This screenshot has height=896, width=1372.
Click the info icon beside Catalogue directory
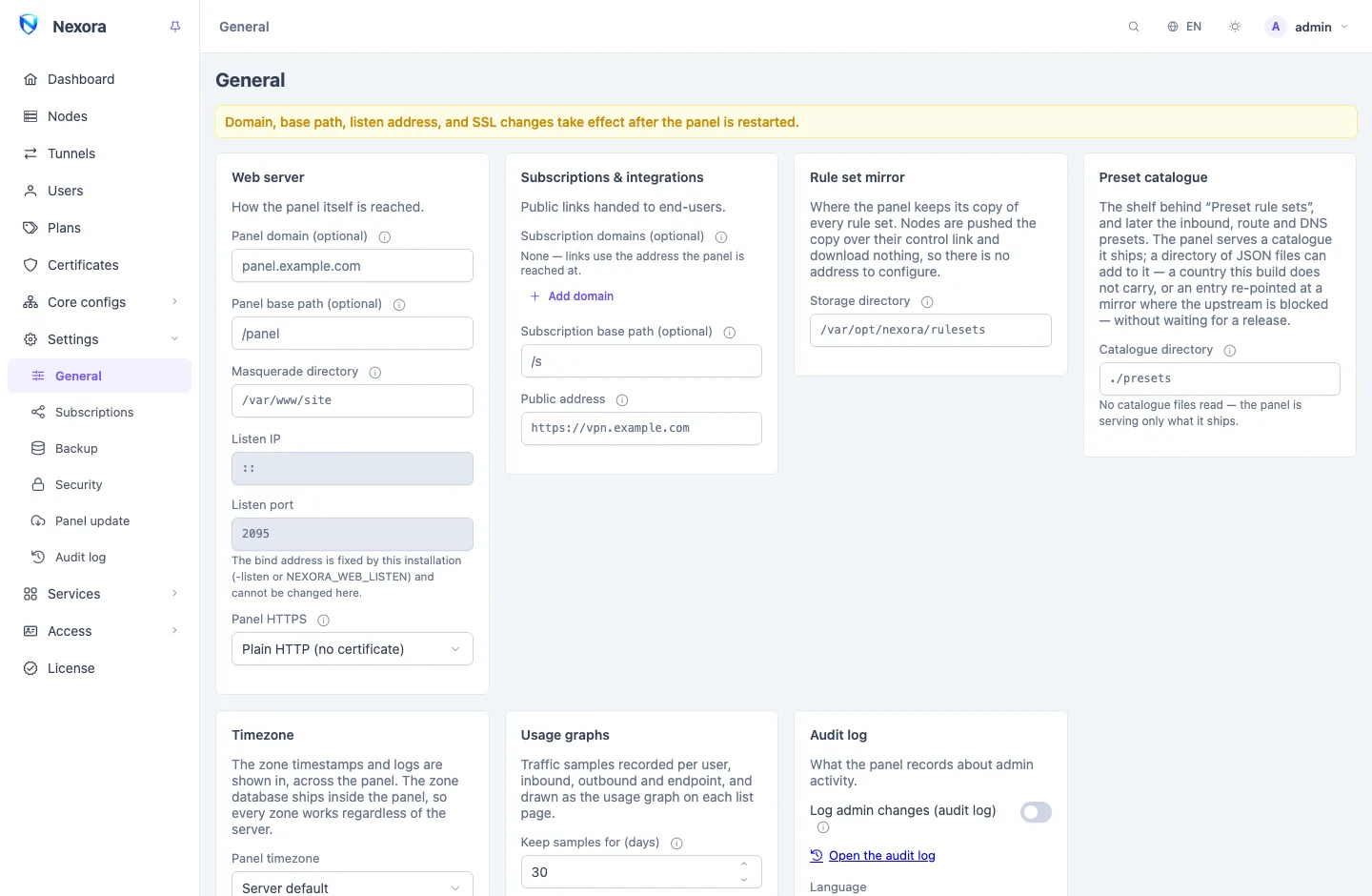click(1230, 351)
